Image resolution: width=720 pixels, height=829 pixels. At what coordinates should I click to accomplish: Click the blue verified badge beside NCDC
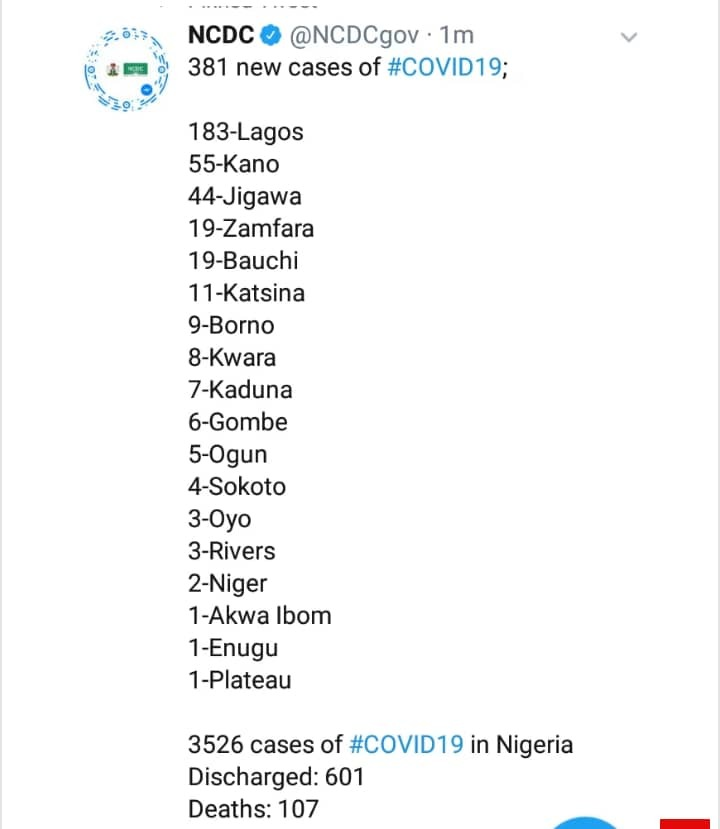coord(272,37)
